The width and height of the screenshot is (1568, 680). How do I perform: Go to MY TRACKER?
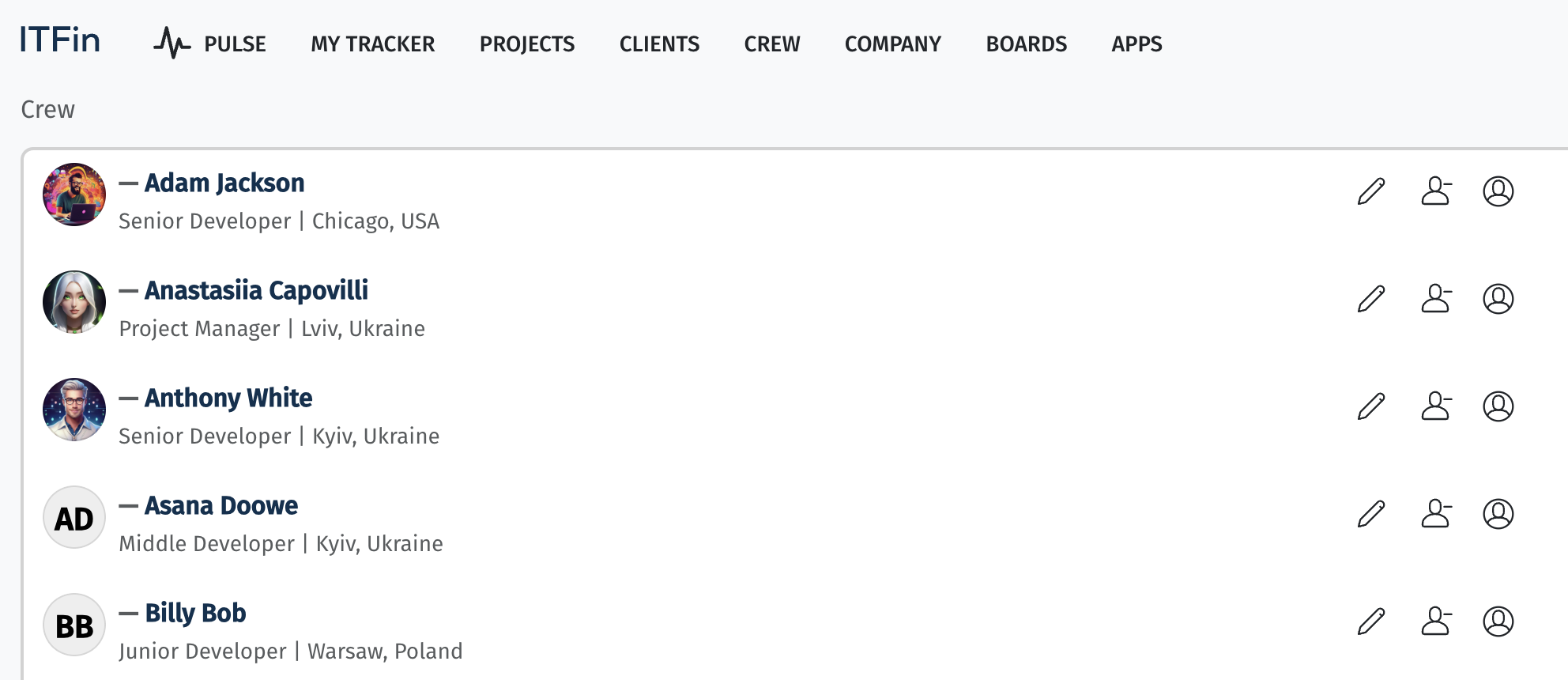pos(373,44)
